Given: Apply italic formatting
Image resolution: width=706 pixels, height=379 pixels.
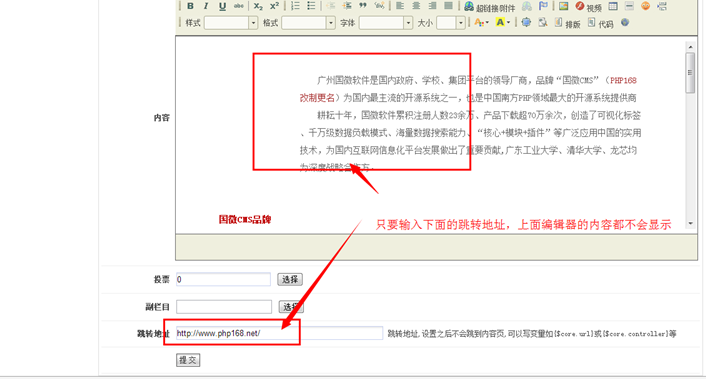Looking at the screenshot, I should coord(206,6).
